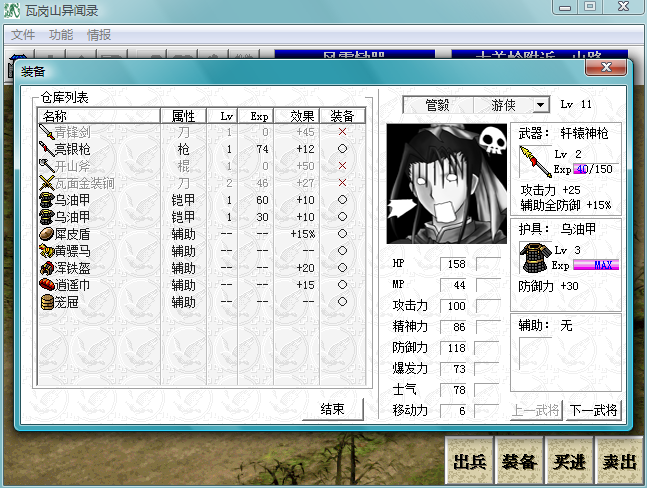Sort list by Exp column header

click(256, 116)
